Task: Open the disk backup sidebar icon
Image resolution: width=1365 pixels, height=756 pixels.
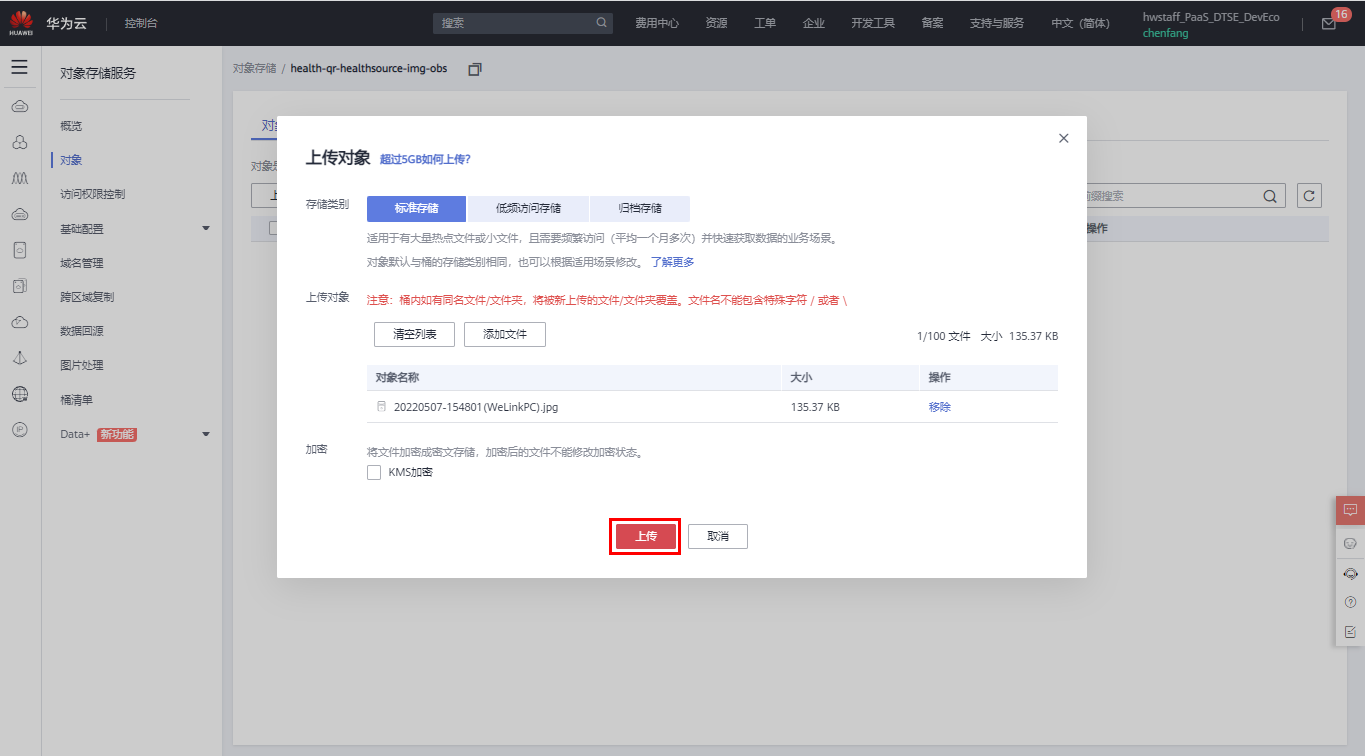Action: [19, 286]
